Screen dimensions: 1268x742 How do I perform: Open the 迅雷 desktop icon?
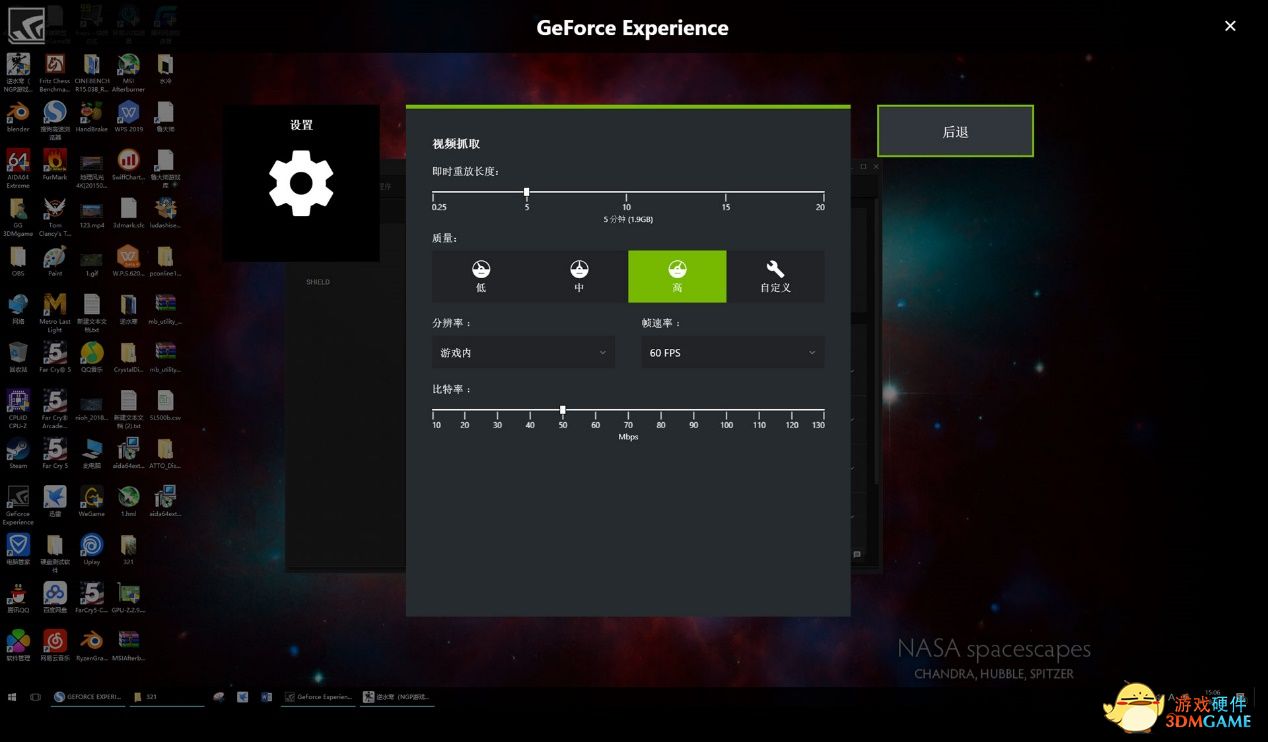point(55,501)
